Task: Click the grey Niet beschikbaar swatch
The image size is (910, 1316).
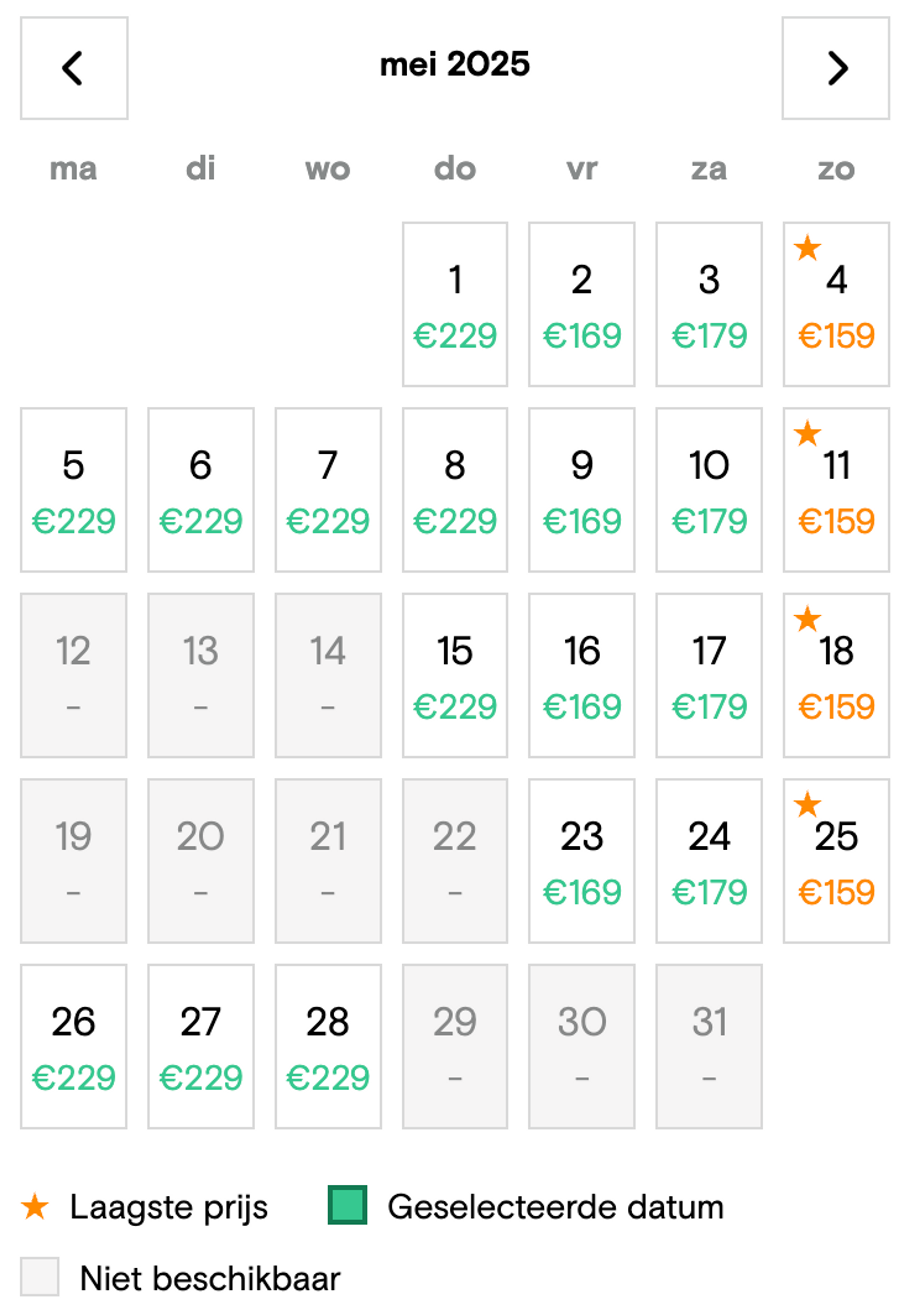Action: click(39, 1276)
